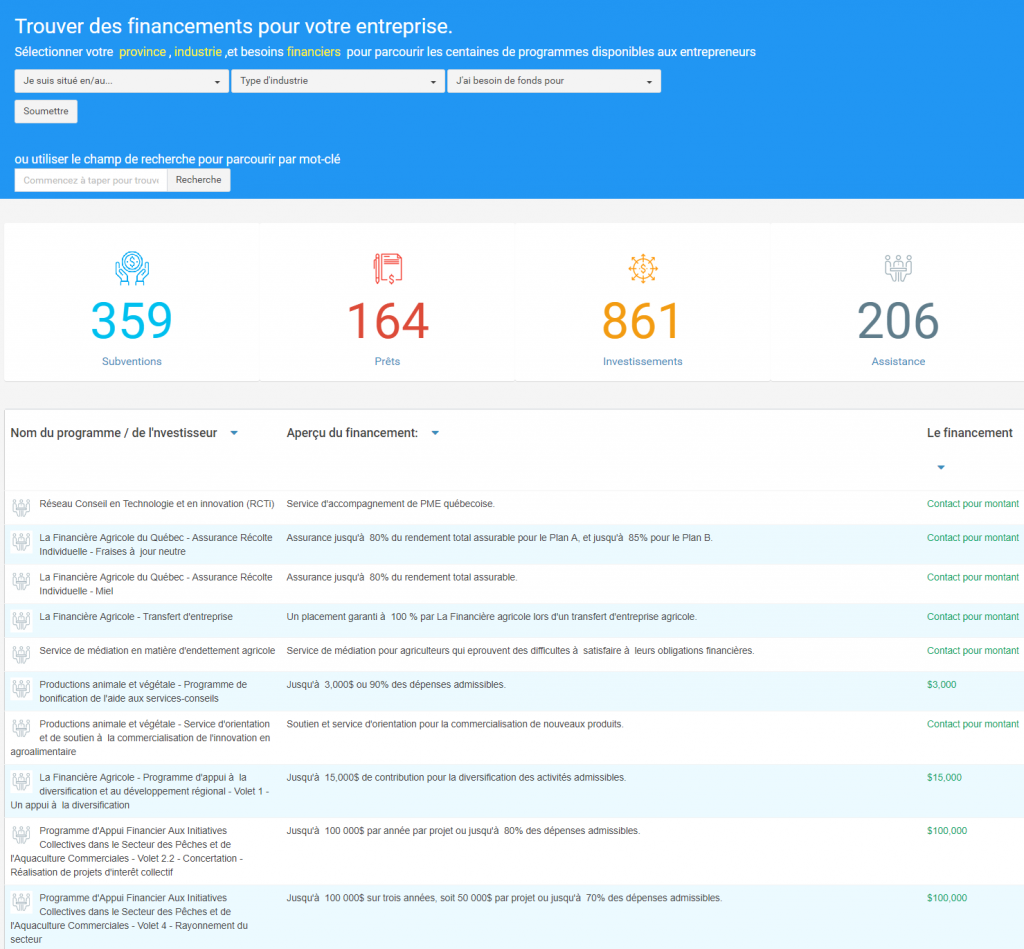Open 'La Financière Agricole - Transfert d'entreprise'

pos(136,617)
